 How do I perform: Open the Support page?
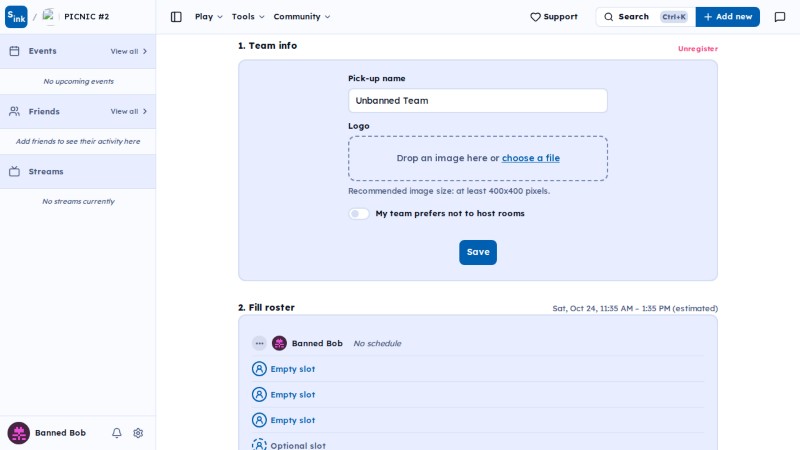point(554,17)
